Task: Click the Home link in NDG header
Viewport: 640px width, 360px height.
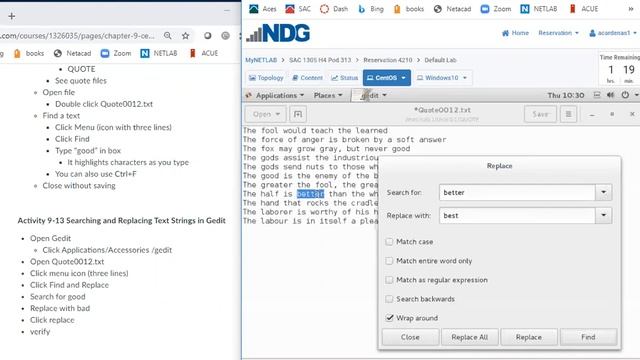Action: coord(515,33)
